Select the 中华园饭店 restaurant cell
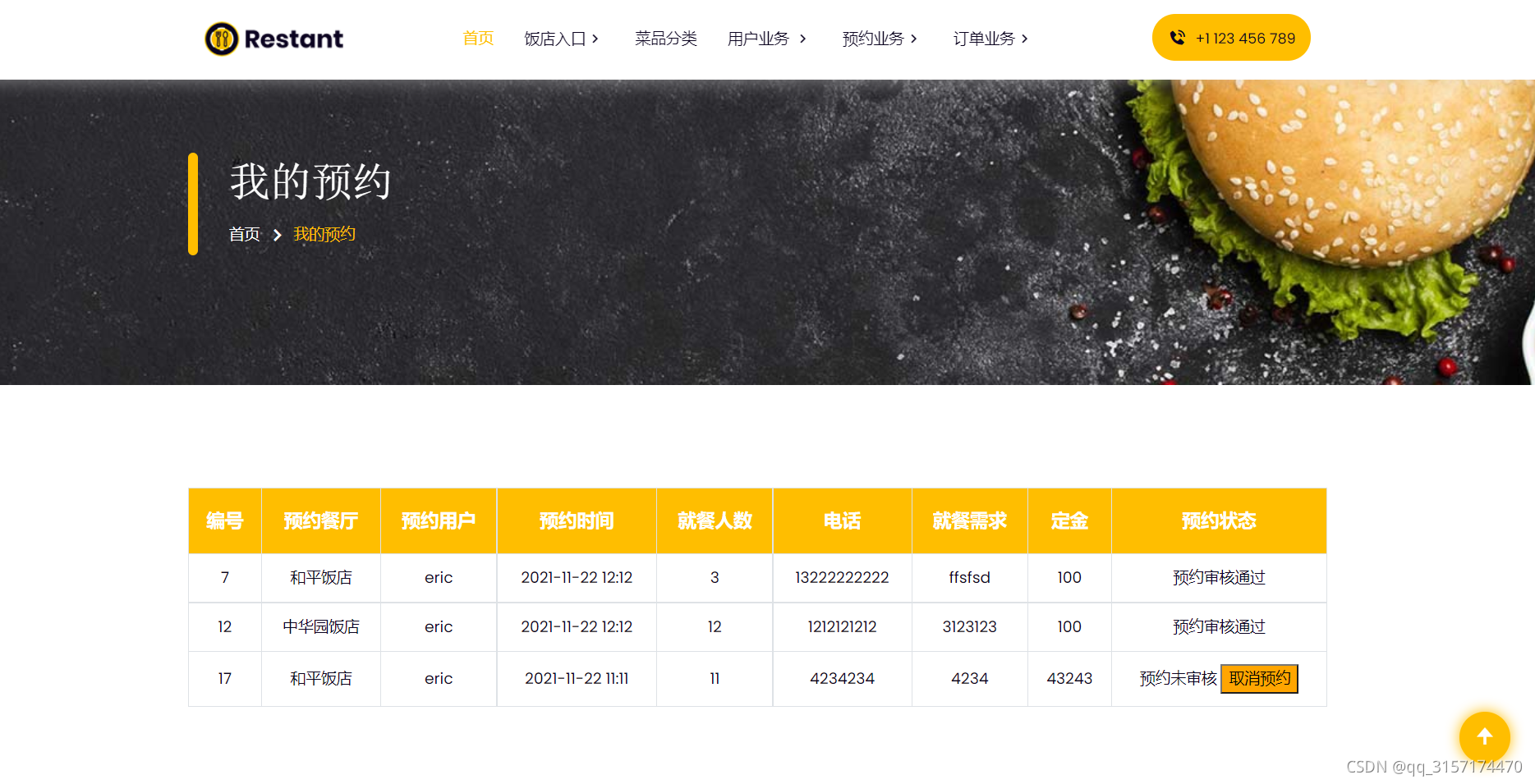 (x=321, y=627)
